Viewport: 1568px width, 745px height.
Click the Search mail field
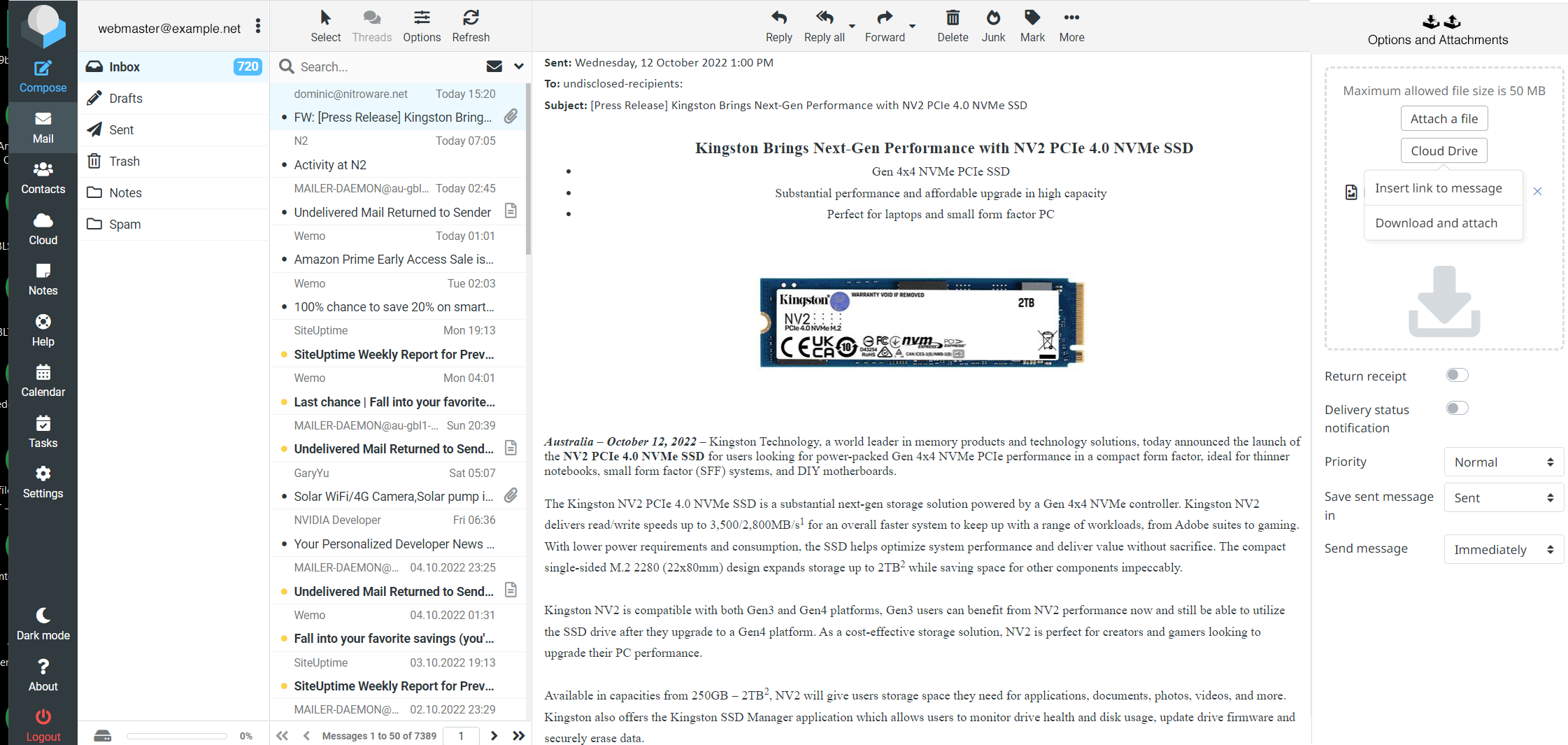(388, 67)
